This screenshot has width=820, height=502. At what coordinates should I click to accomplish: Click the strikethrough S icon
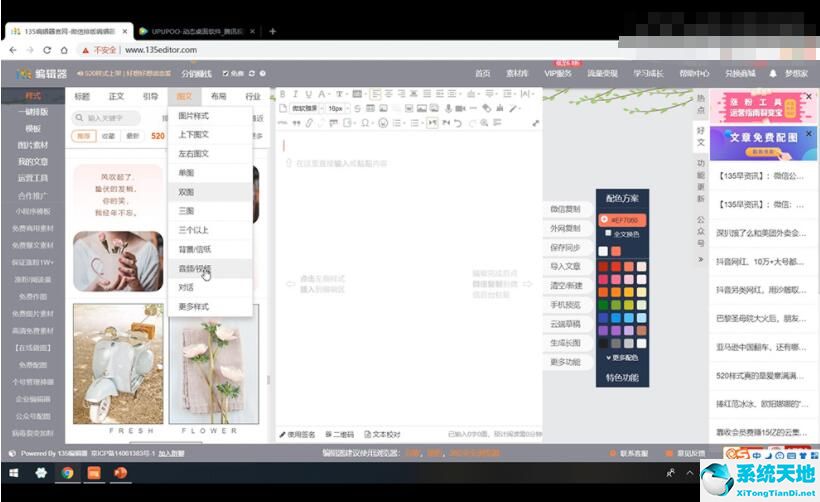click(357, 108)
